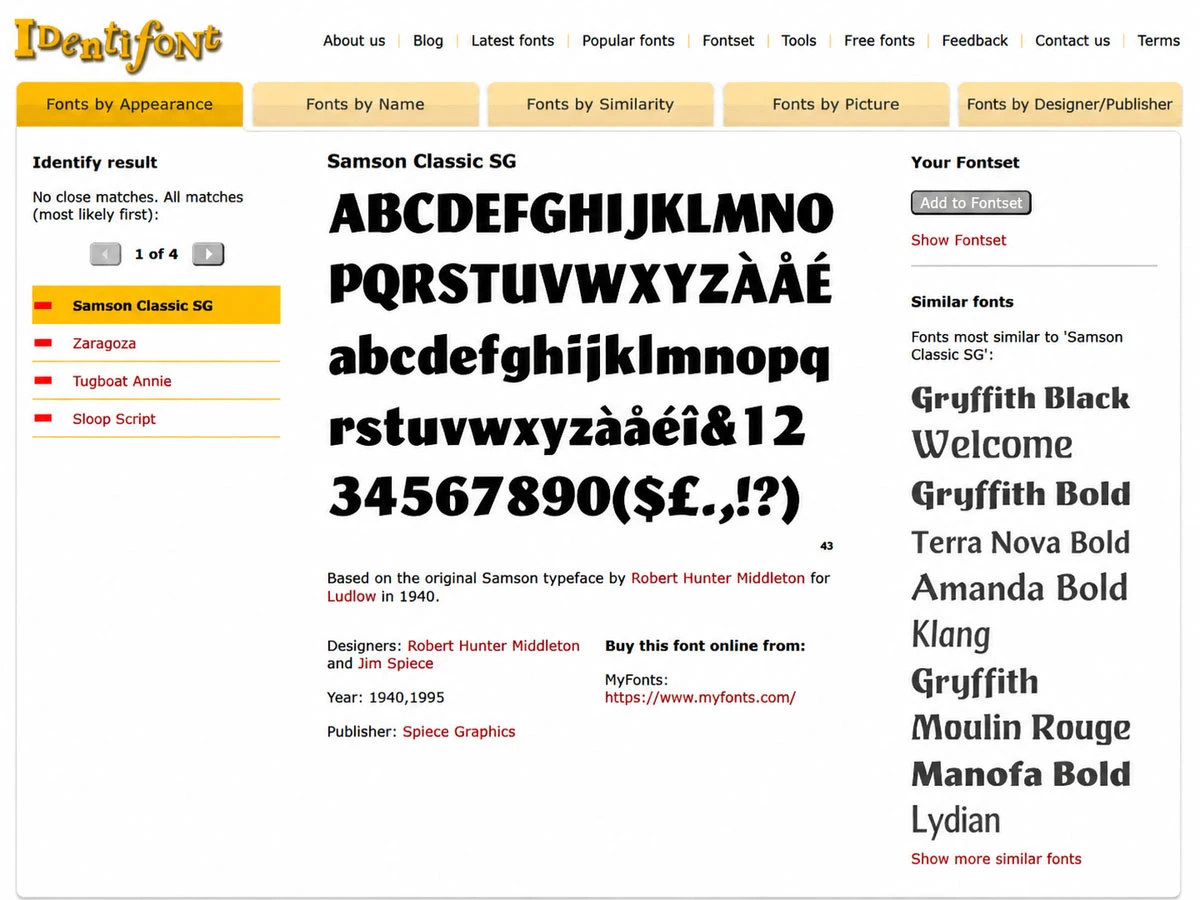Switch to Fonts by Similarity tab
Image resolution: width=1200 pixels, height=900 pixels.
tap(600, 104)
